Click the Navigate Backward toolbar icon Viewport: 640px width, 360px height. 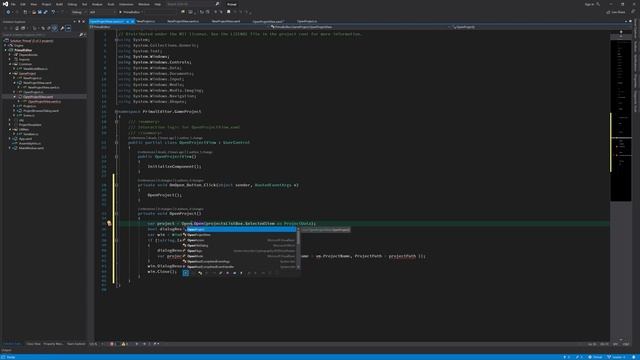pyautogui.click(x=8, y=12)
